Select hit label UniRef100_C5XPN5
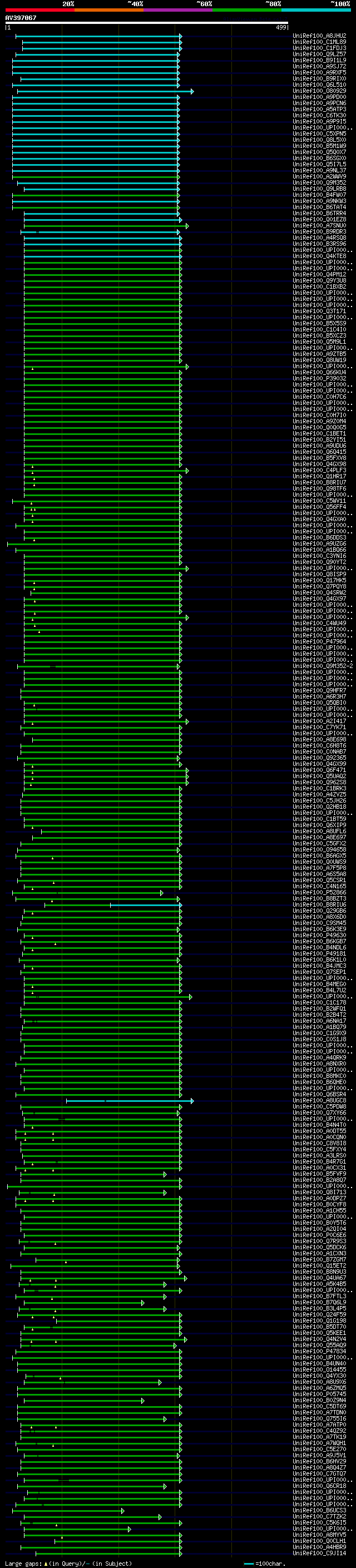 coord(319,134)
